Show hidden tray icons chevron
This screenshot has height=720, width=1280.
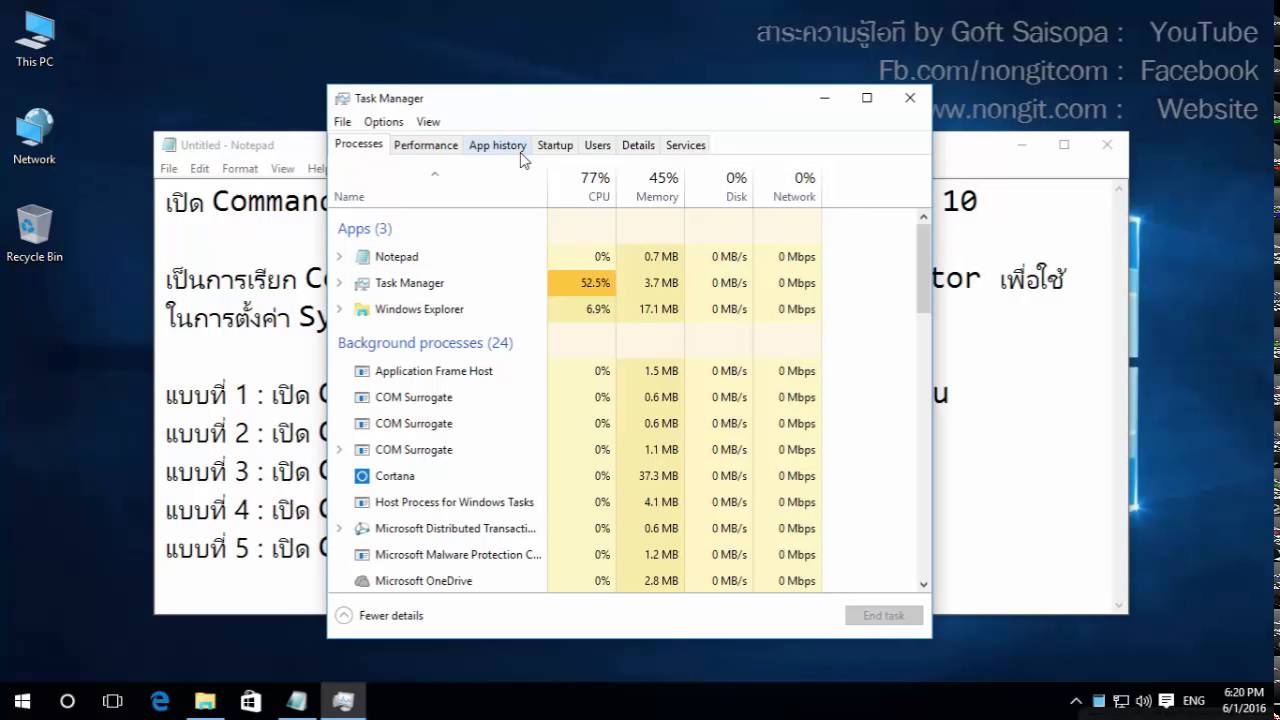[1076, 701]
